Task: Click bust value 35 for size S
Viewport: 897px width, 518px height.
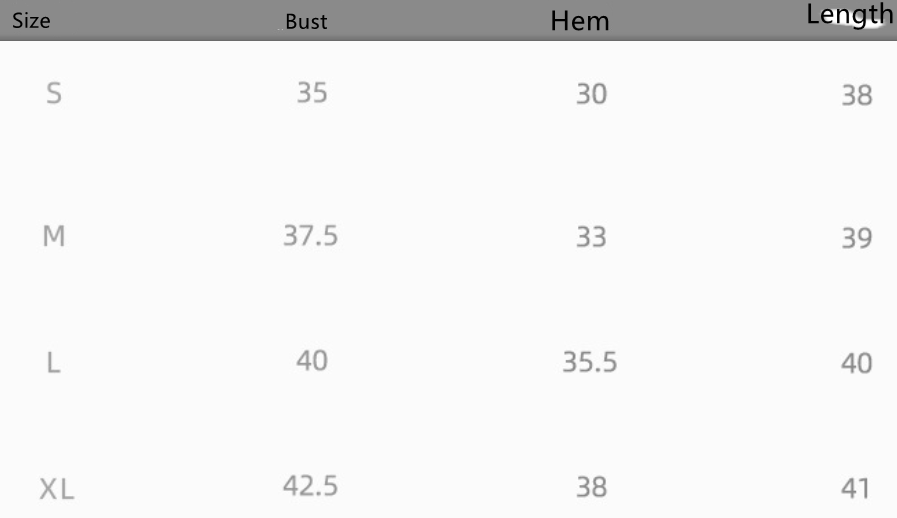Action: (x=312, y=93)
